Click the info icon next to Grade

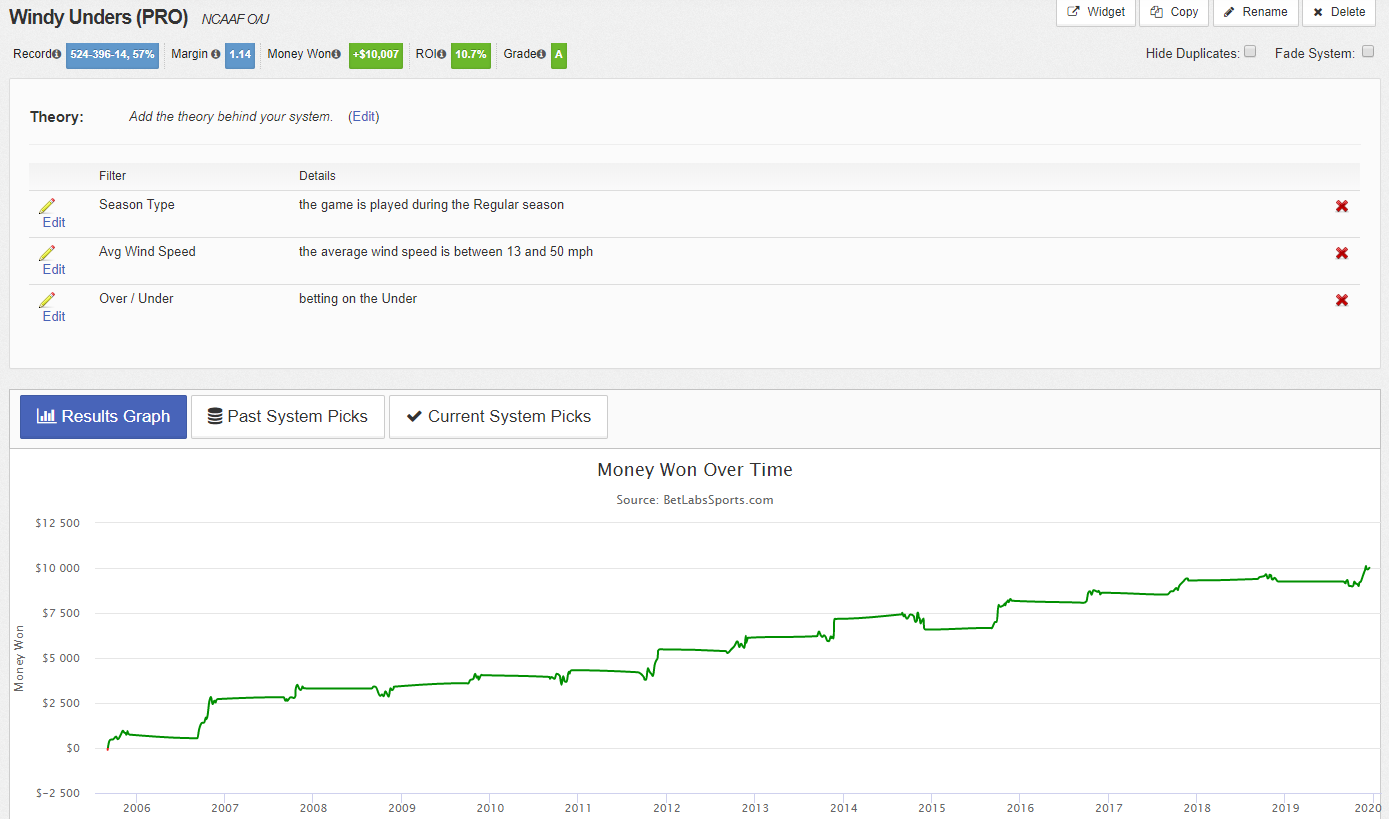542,54
